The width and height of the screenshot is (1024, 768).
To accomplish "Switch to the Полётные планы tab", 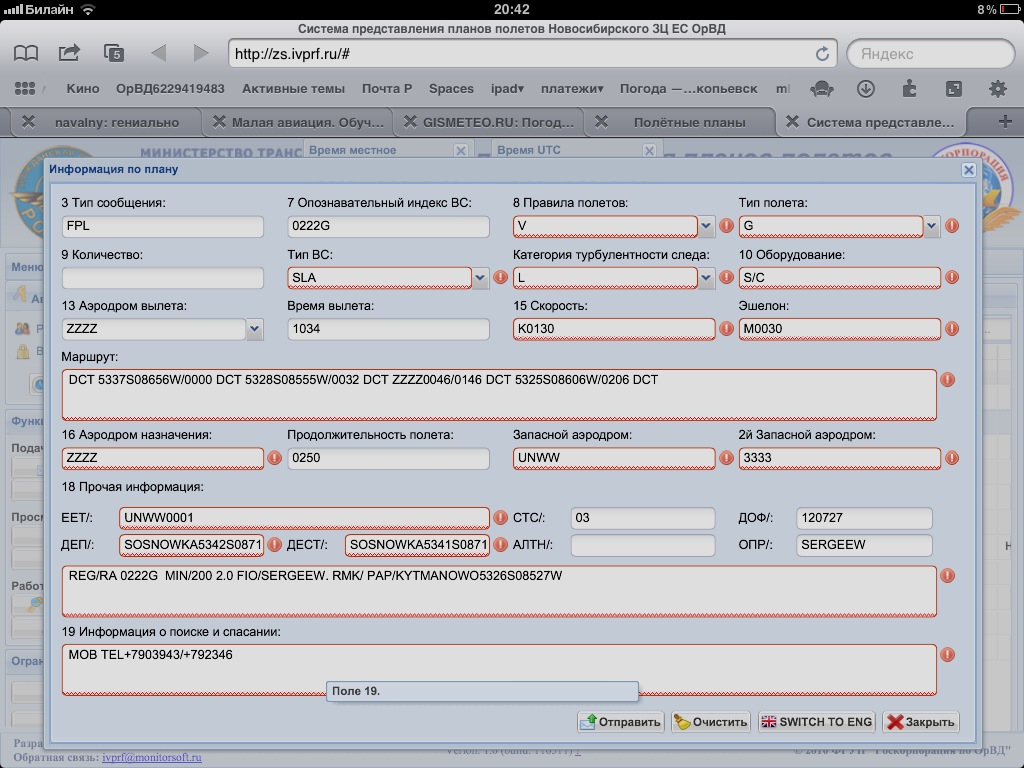I will click(x=689, y=122).
